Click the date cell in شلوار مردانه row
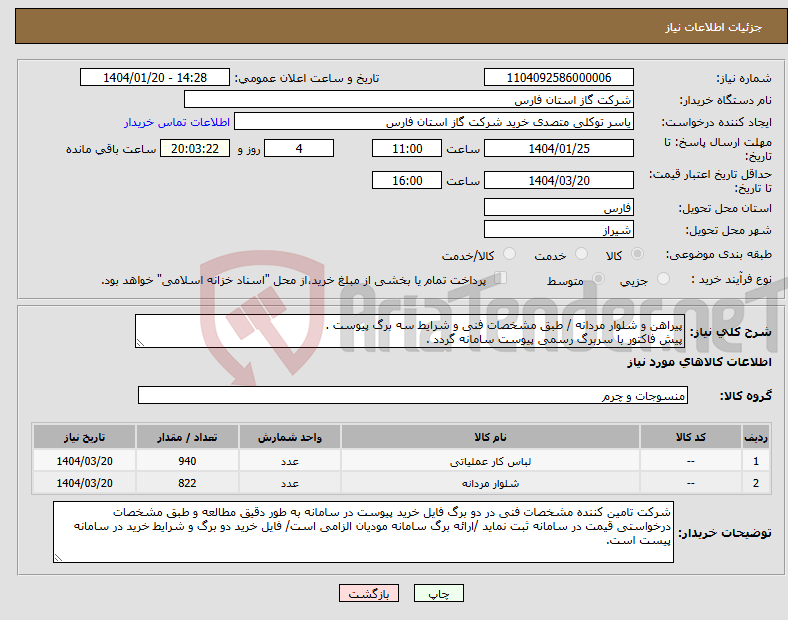 pos(84,483)
